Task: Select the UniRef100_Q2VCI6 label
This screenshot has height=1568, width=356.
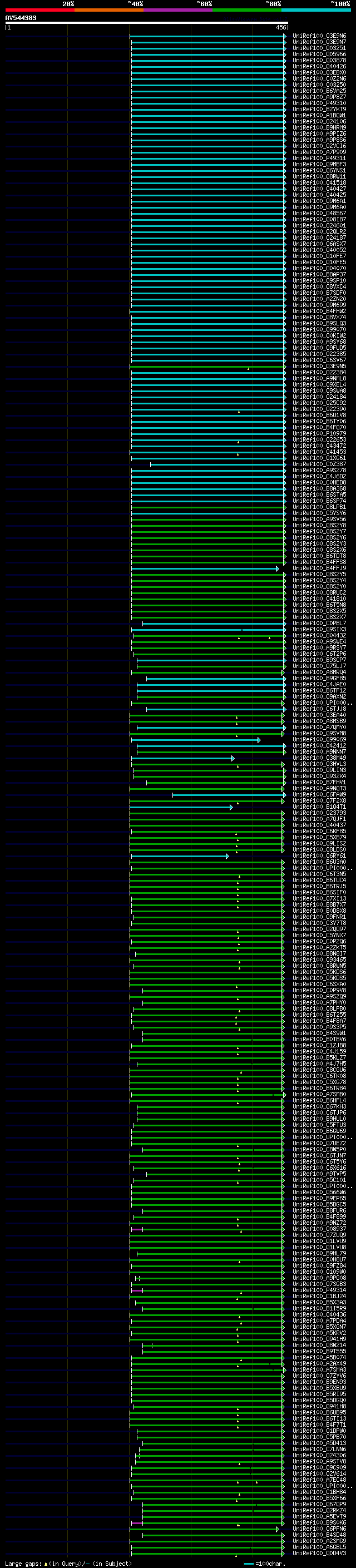Action: tap(319, 146)
